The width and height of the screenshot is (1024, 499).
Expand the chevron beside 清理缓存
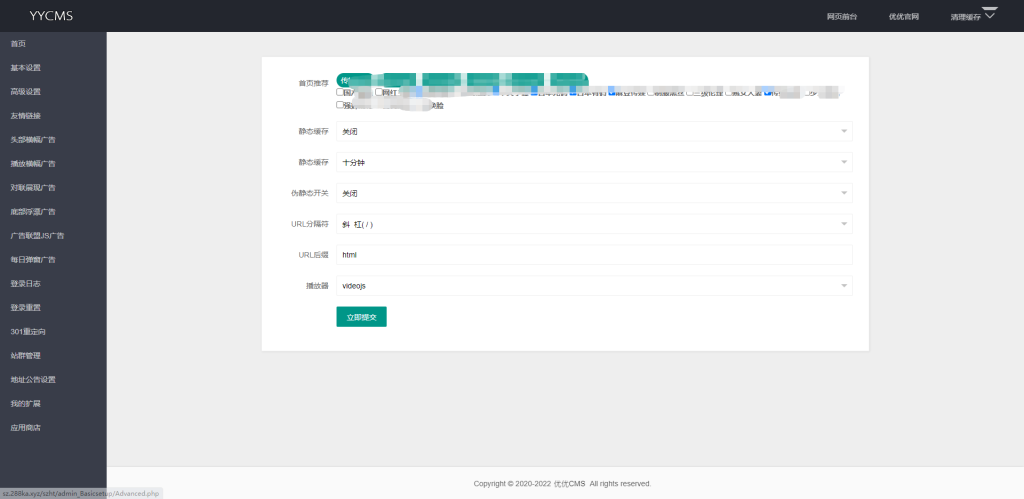tap(989, 13)
